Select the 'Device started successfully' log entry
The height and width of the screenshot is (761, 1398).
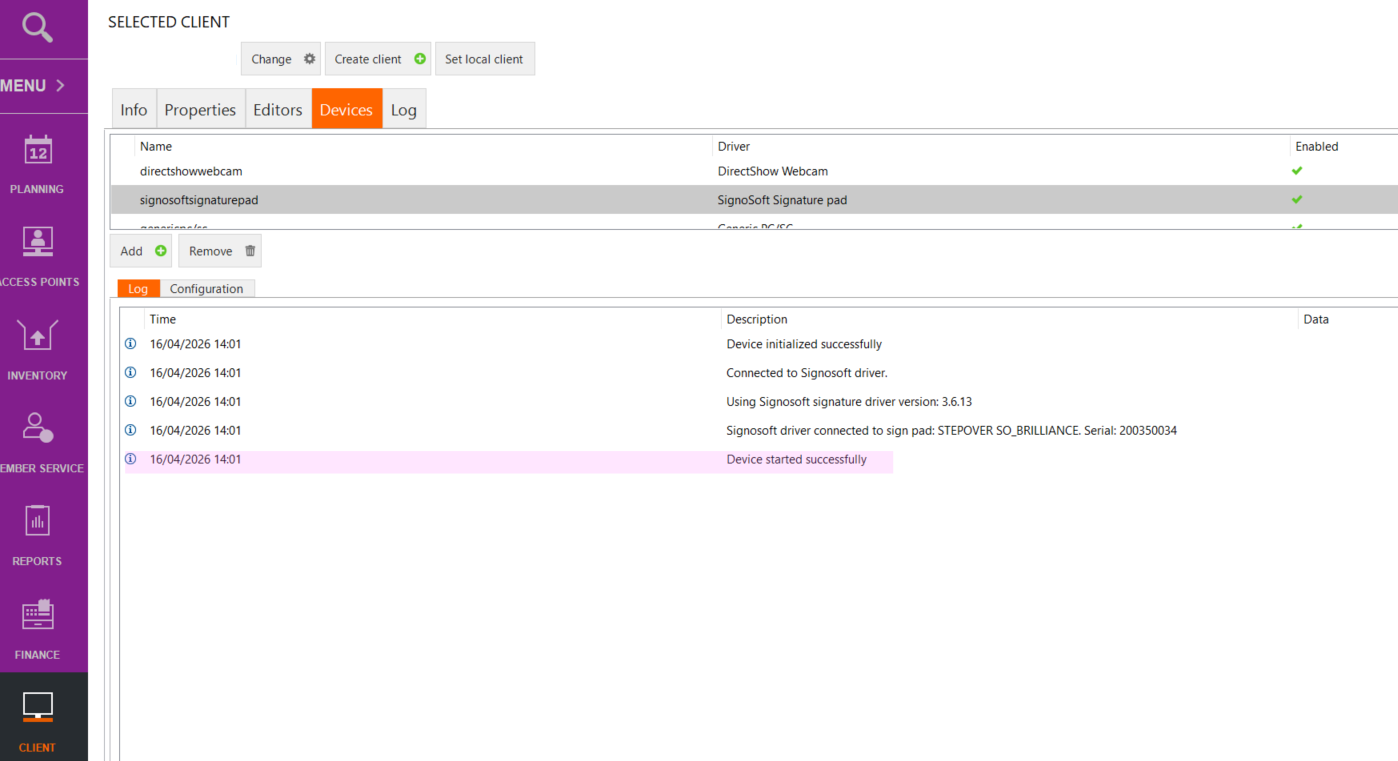(796, 460)
